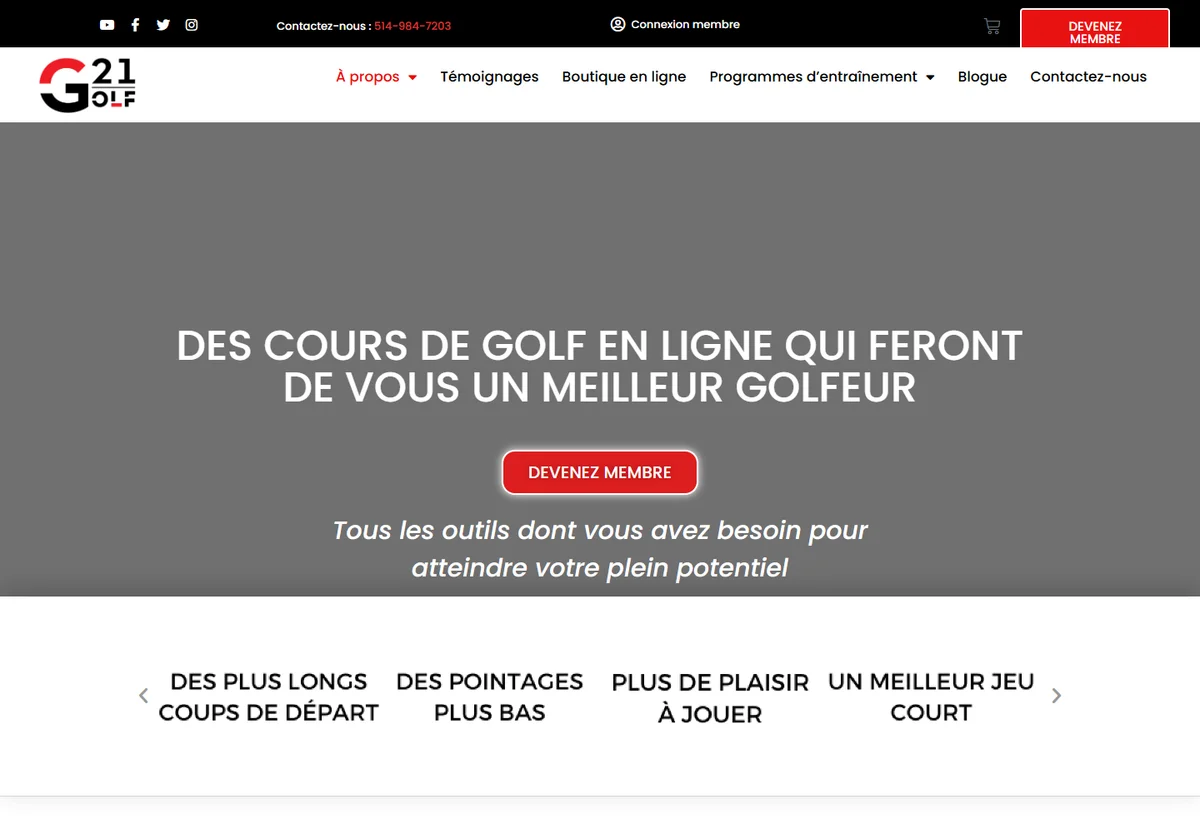
Task: Click the 'Contactez-nous :' label in top bar
Action: [323, 26]
